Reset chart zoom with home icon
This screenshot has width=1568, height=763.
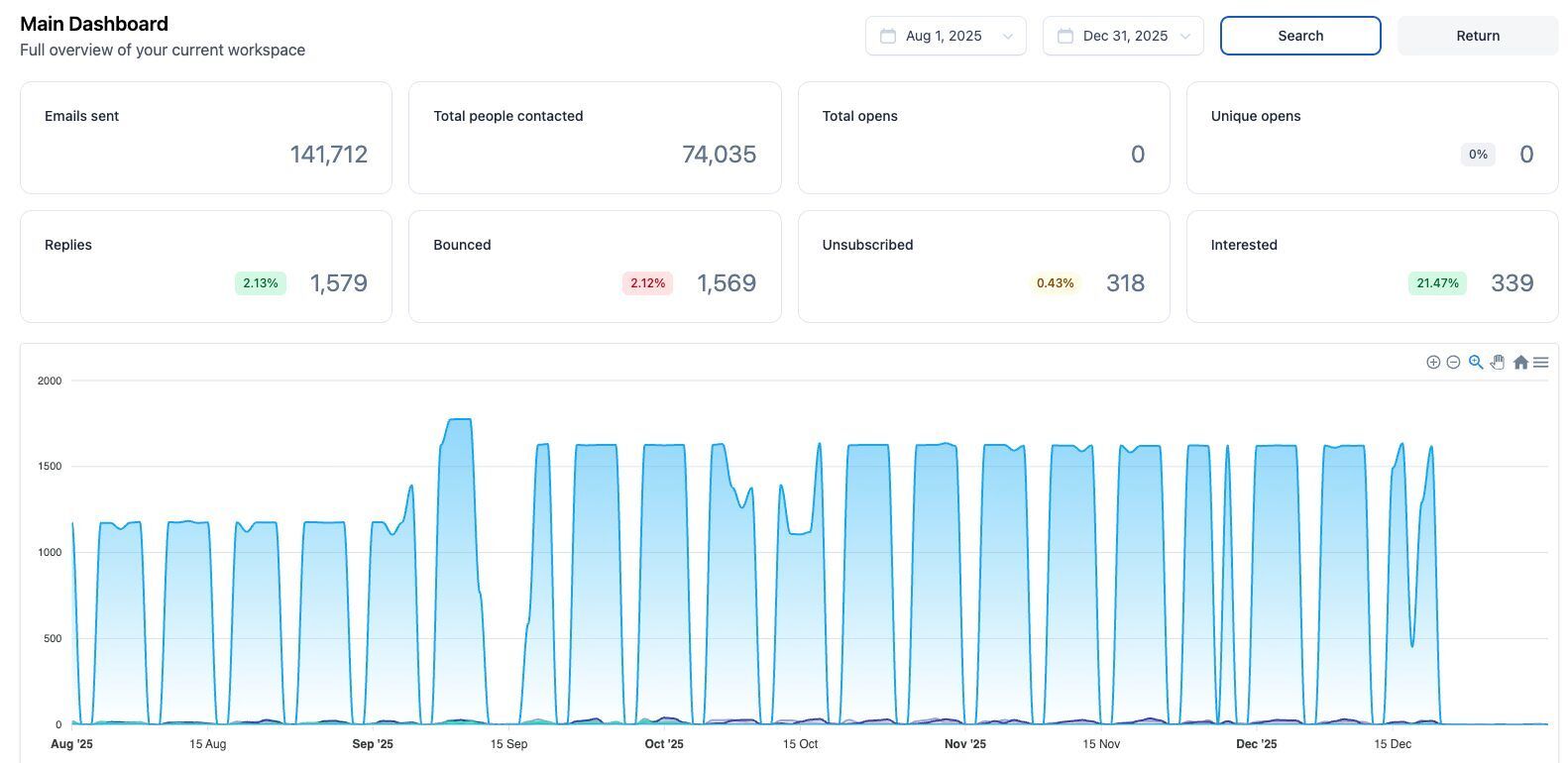1520,363
